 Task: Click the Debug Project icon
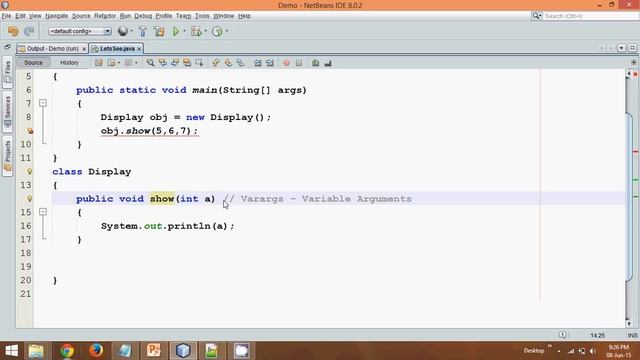[196, 31]
